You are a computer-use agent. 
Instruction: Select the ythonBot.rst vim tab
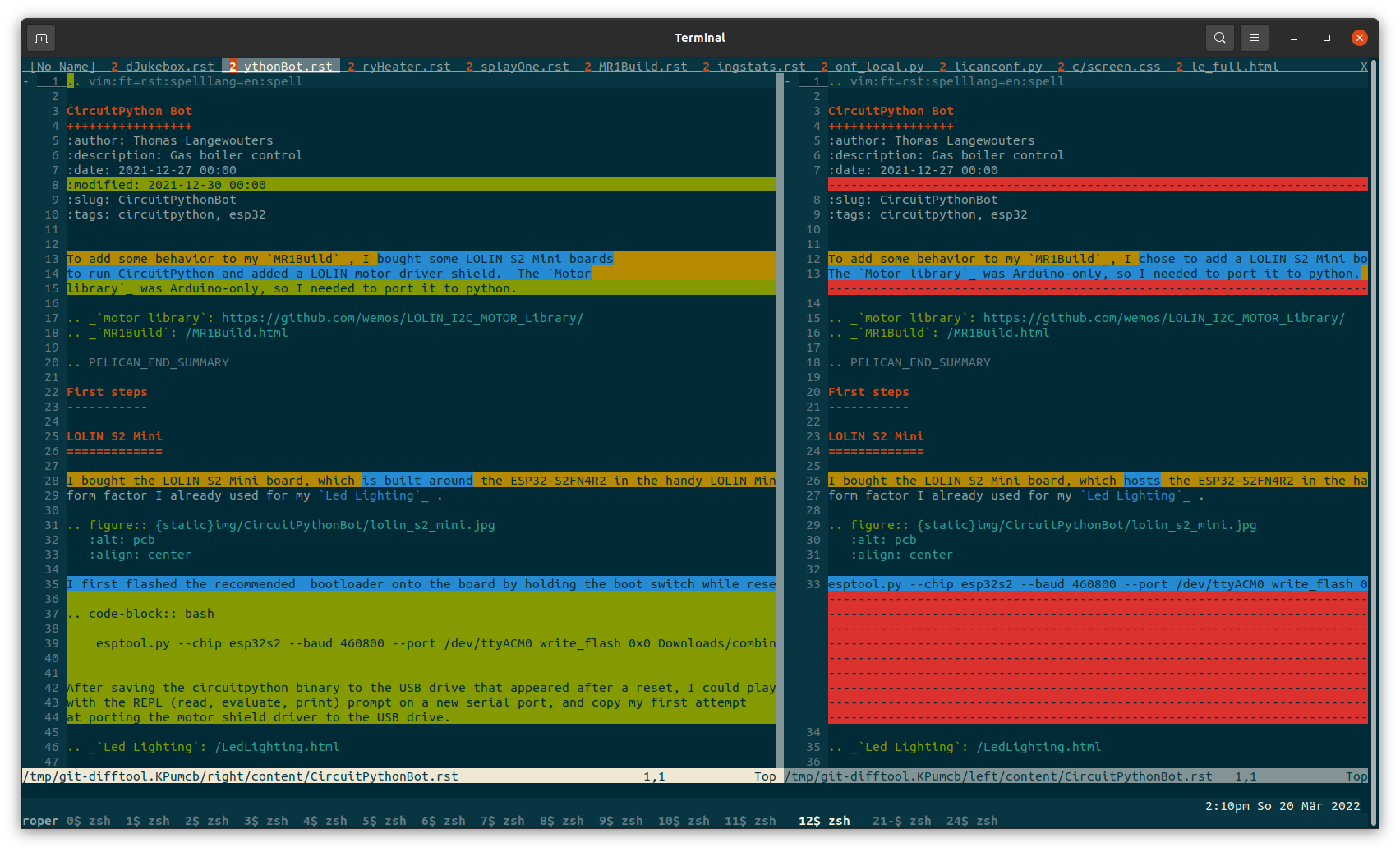tap(281, 67)
